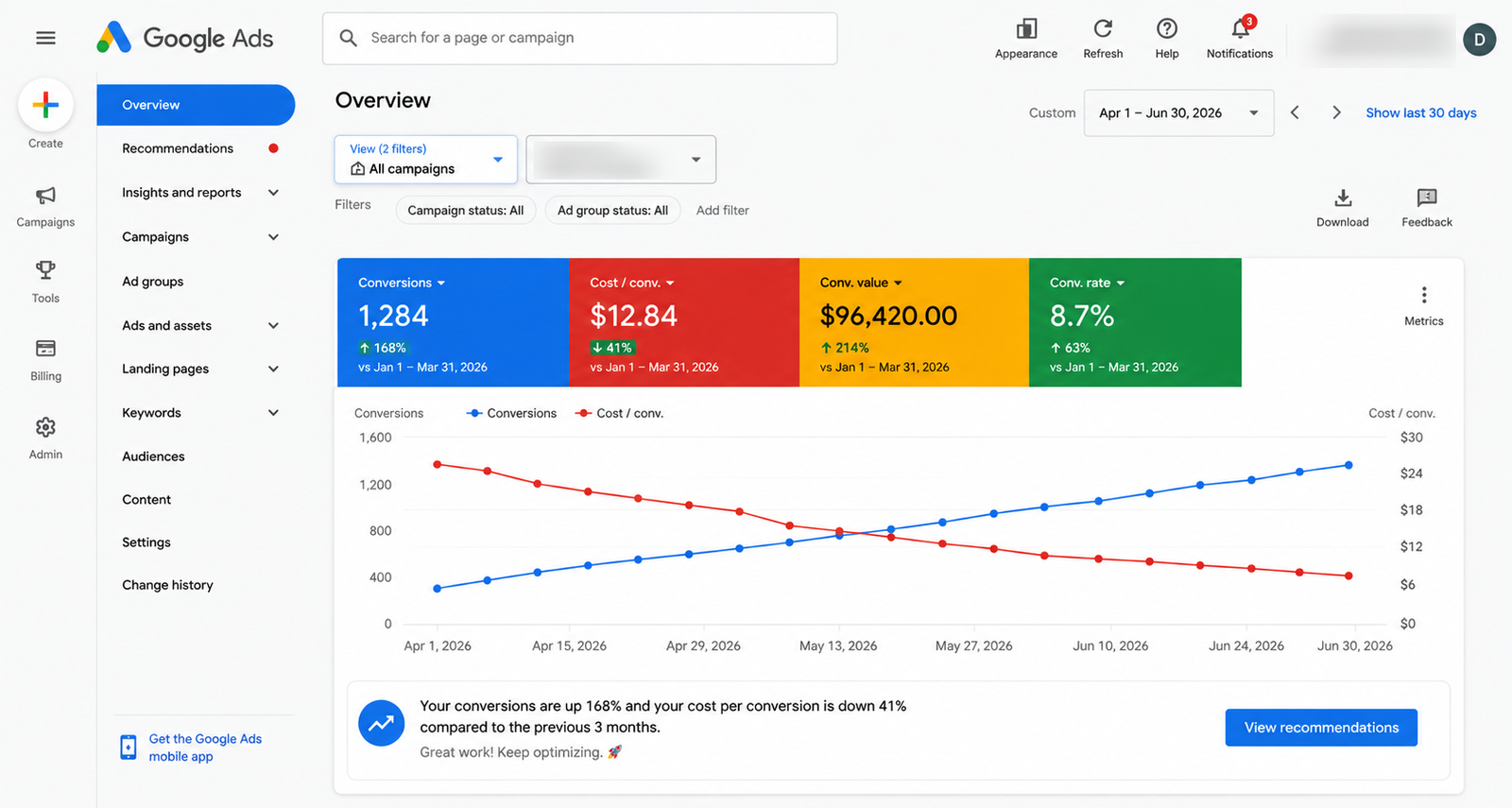Download the overview report
The height and width of the screenshot is (808, 1512).
[1343, 207]
